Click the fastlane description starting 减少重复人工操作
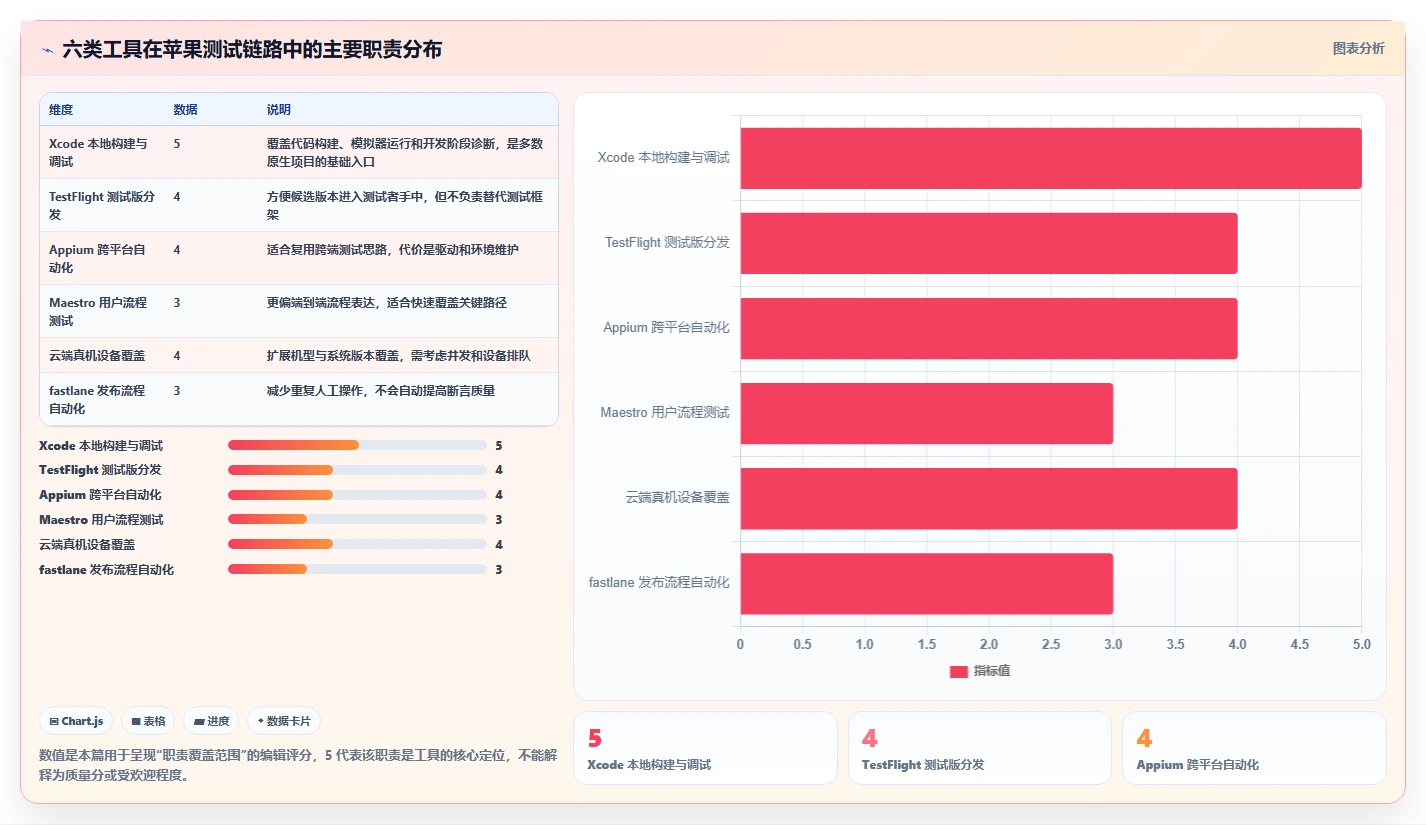Viewport: 1426px width, 825px height. tap(381, 390)
